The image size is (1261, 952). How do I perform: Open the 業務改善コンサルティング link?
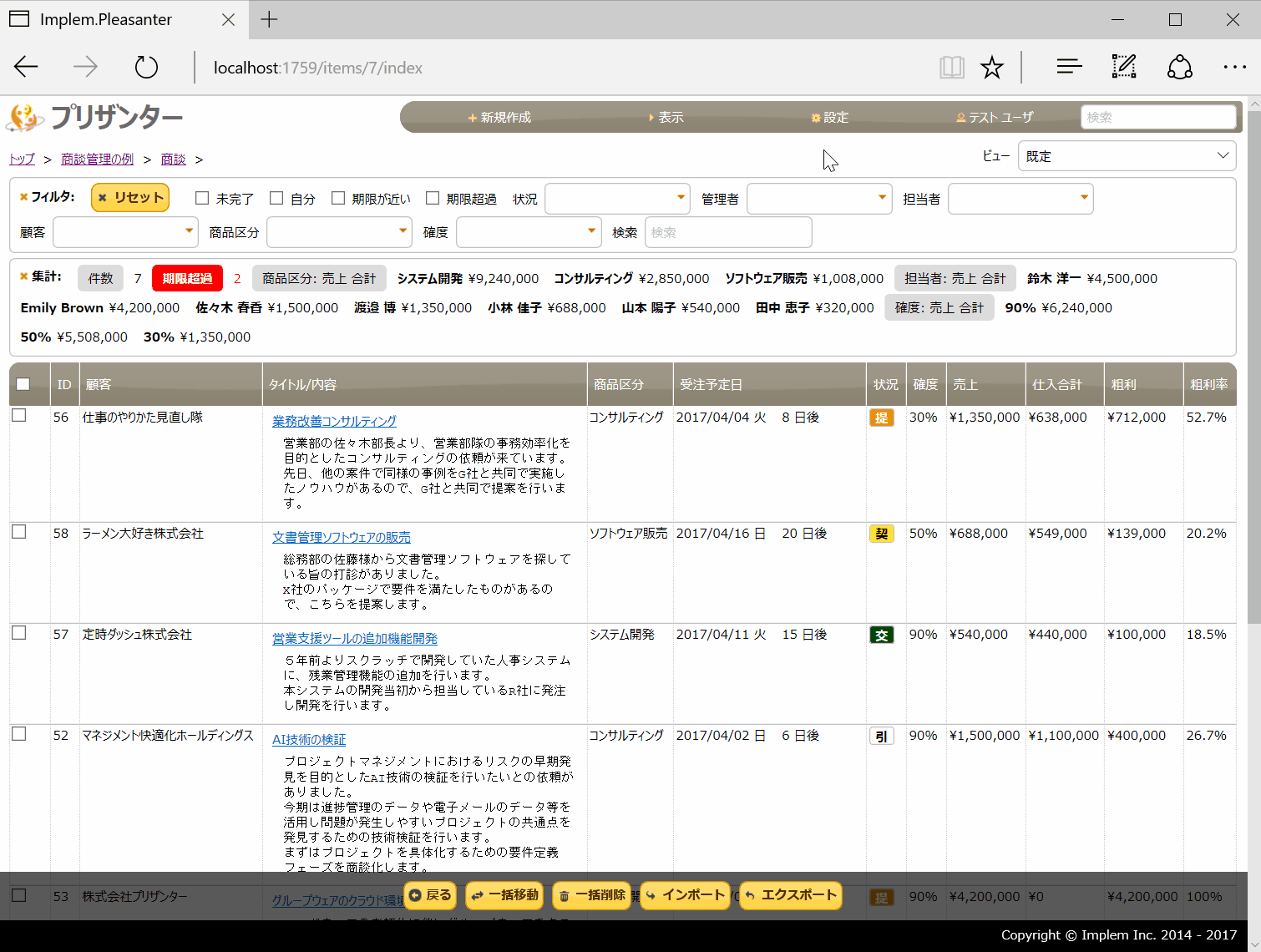(334, 421)
